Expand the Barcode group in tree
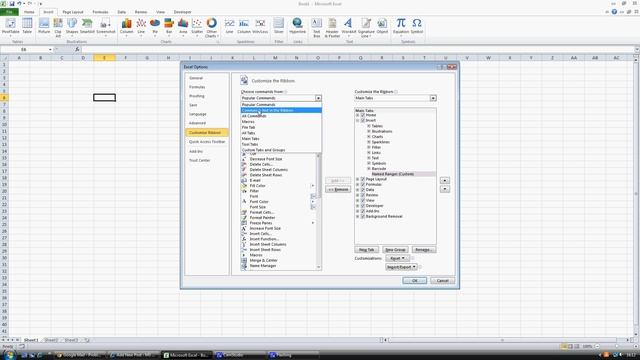This screenshot has width=640, height=360. point(369,169)
